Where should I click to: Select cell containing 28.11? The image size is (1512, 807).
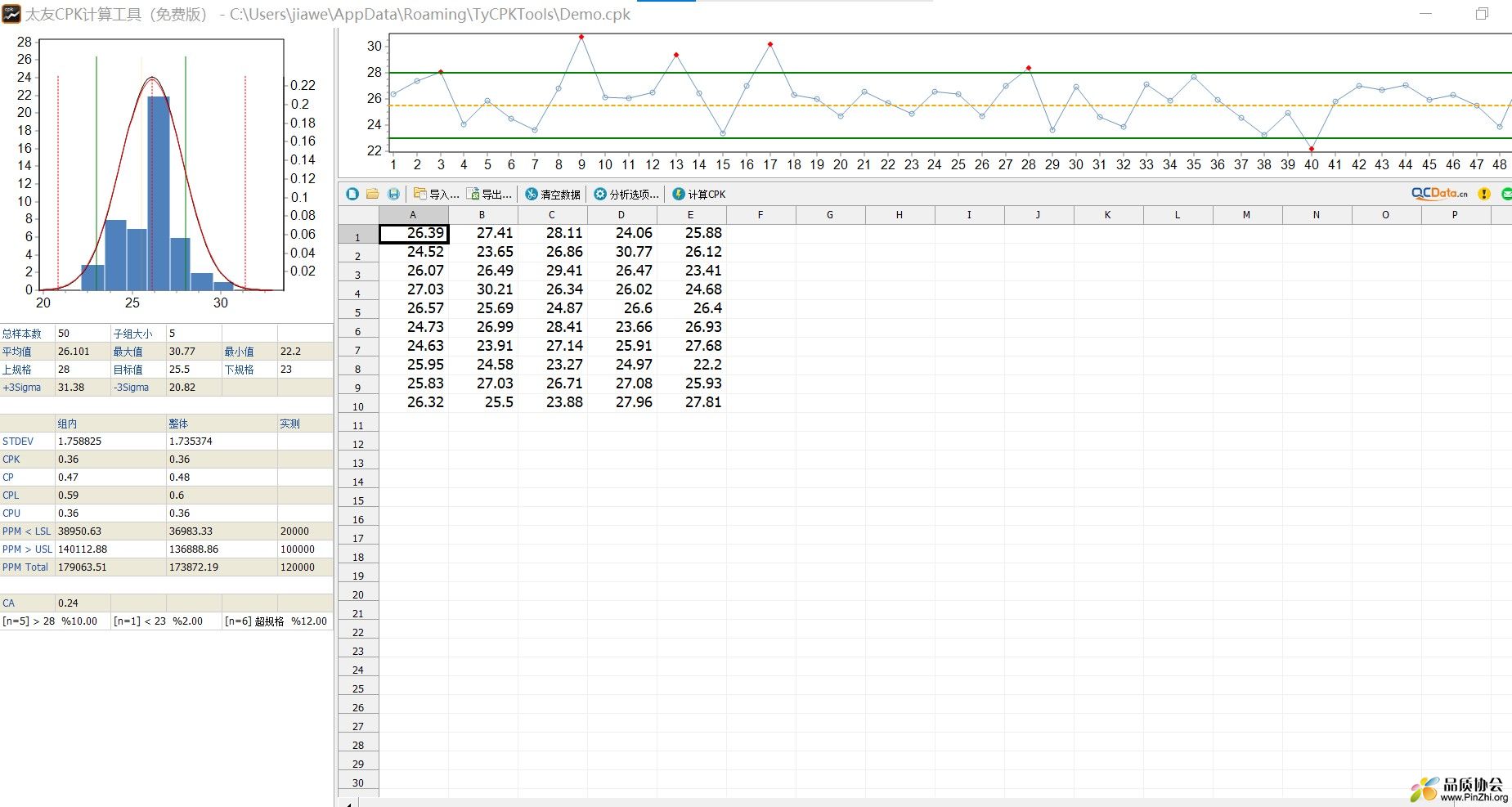(x=553, y=233)
